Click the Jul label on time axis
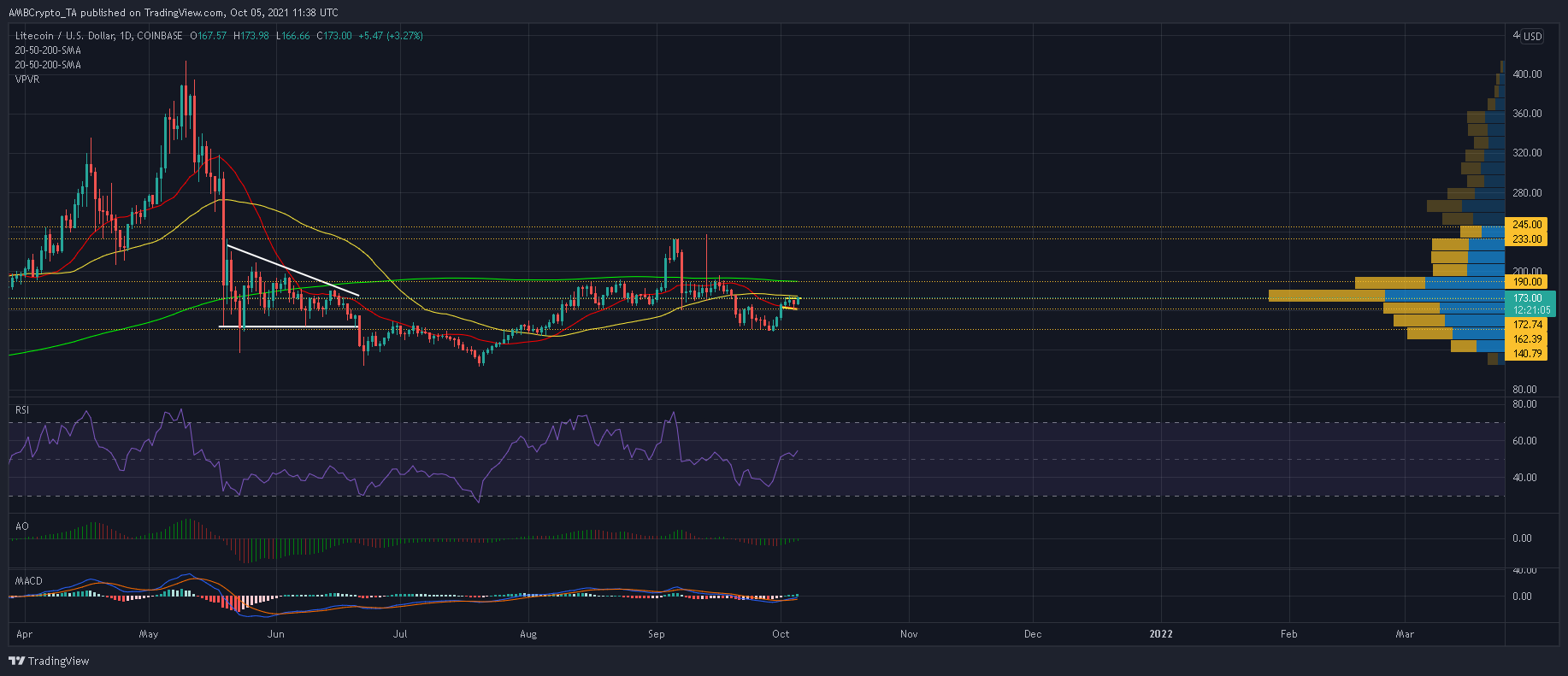Viewport: 1568px width, 676px height. [399, 634]
